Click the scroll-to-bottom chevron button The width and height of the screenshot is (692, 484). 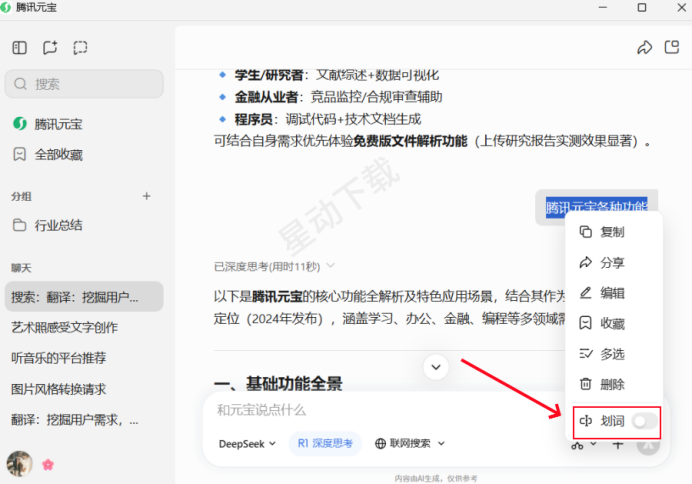click(x=436, y=367)
